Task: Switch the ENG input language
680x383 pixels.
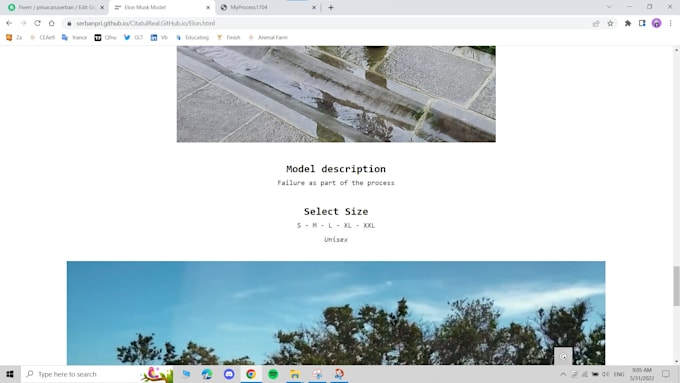Action: pyautogui.click(x=619, y=374)
